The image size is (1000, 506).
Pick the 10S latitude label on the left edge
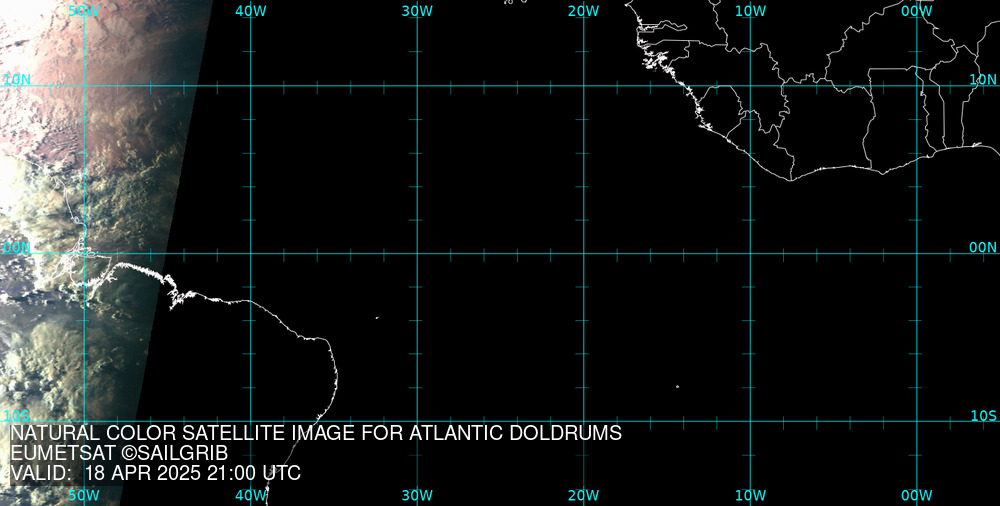17,416
